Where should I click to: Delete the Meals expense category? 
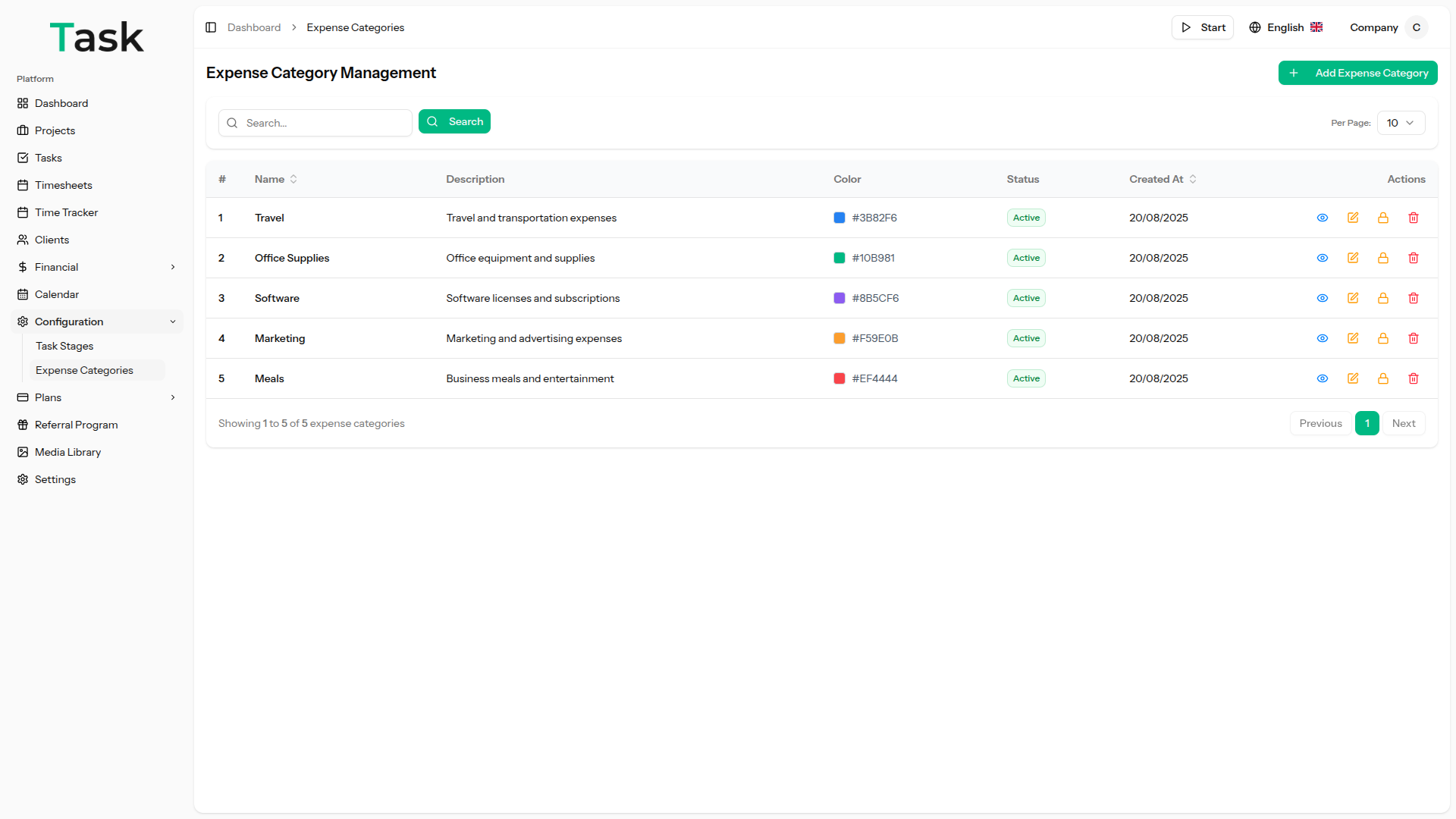pos(1414,378)
